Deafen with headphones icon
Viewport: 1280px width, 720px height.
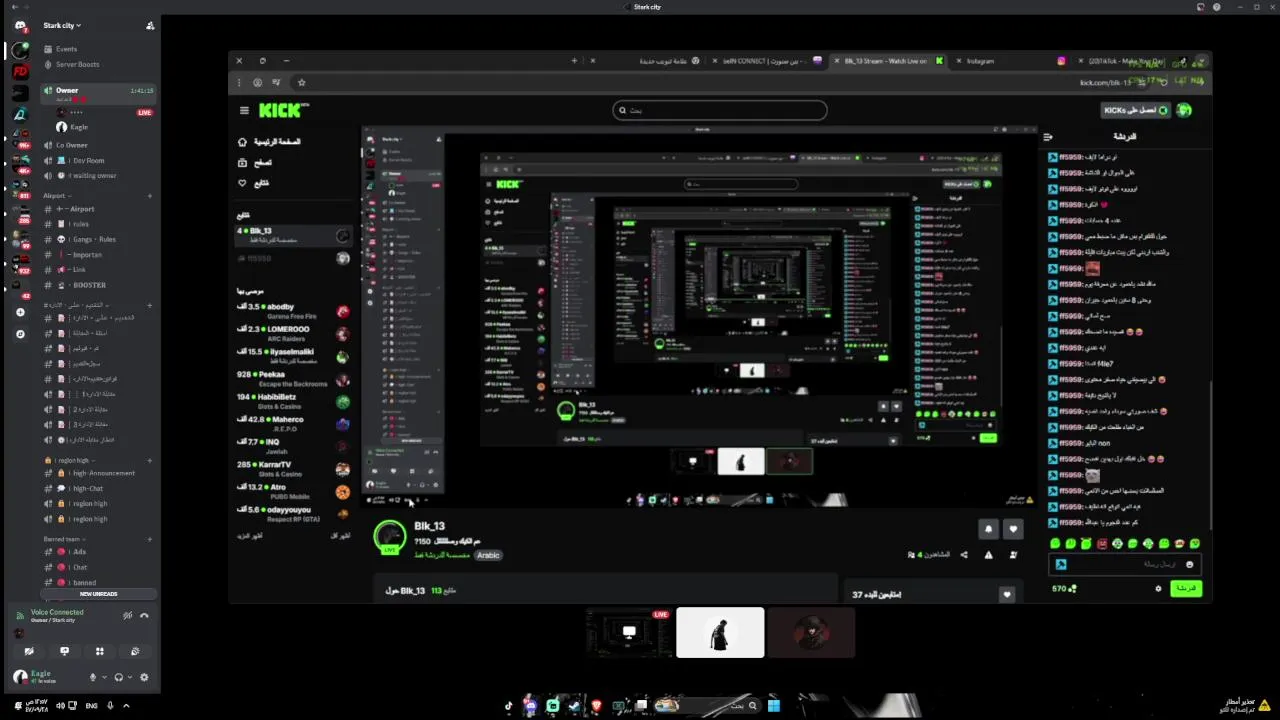coord(119,677)
